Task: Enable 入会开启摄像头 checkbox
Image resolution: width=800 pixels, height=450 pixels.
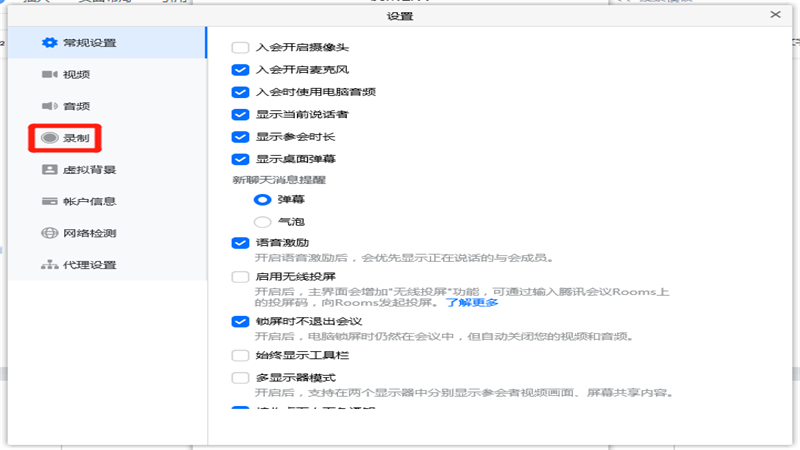Action: point(240,47)
